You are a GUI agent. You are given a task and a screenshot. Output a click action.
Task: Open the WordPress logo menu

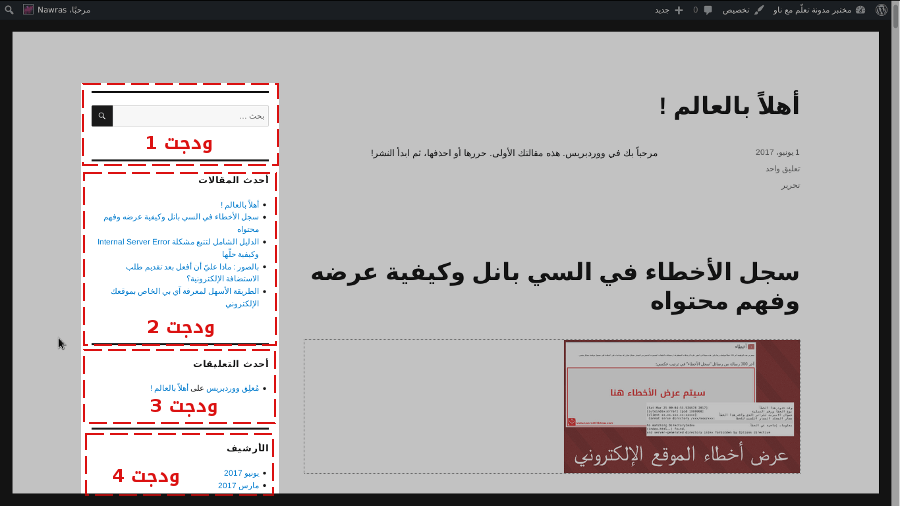(881, 10)
